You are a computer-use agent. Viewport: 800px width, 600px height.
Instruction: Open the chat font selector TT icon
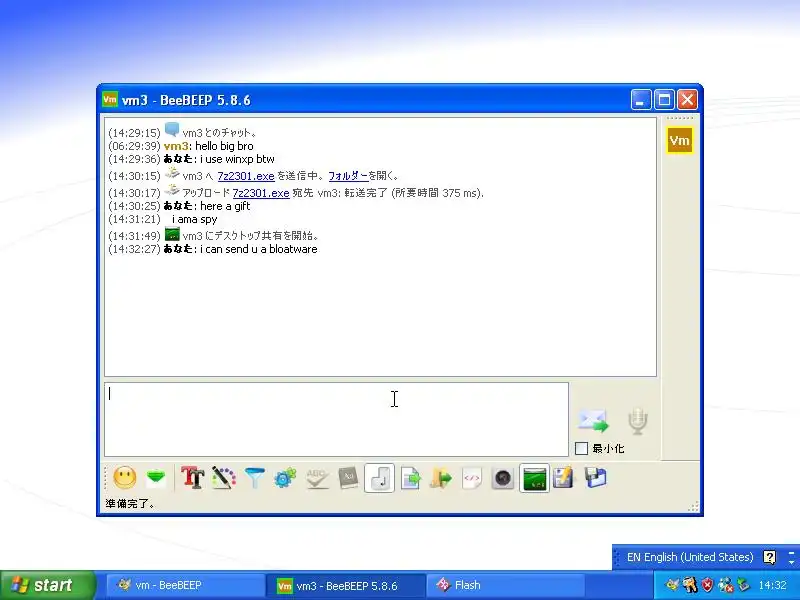click(193, 478)
